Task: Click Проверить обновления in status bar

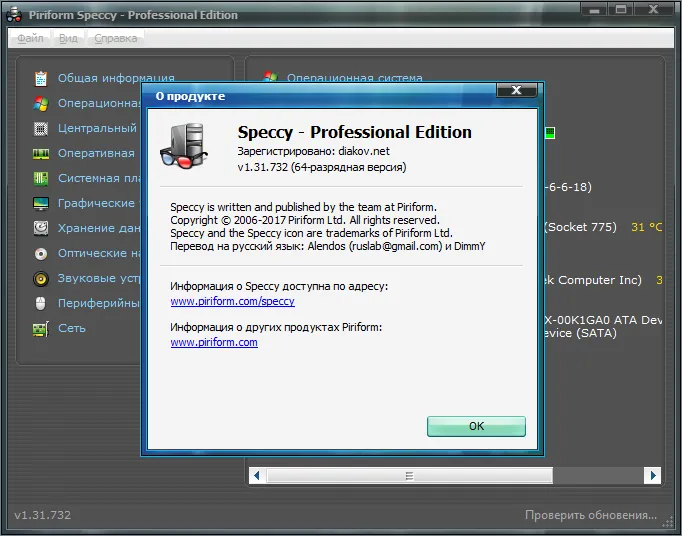Action: point(591,515)
